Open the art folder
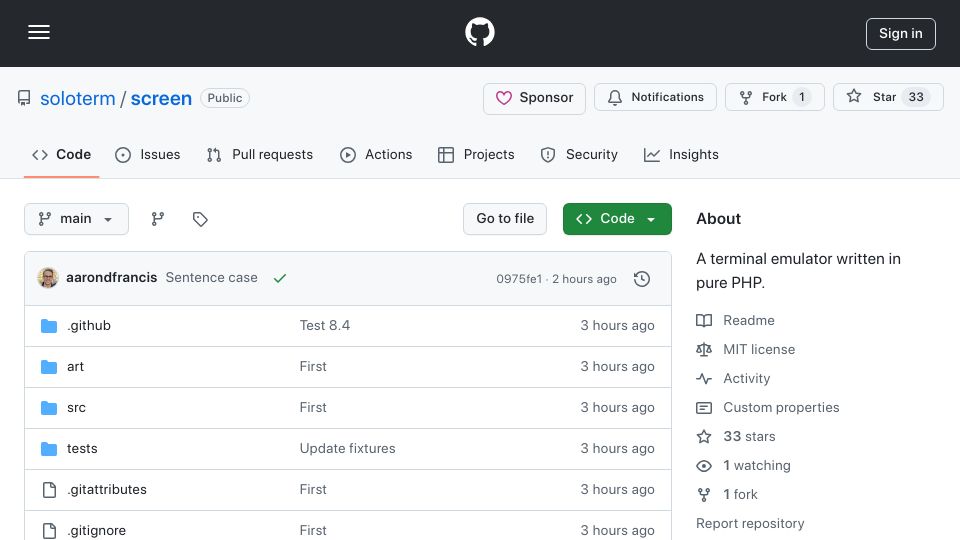The width and height of the screenshot is (960, 540). 75,367
